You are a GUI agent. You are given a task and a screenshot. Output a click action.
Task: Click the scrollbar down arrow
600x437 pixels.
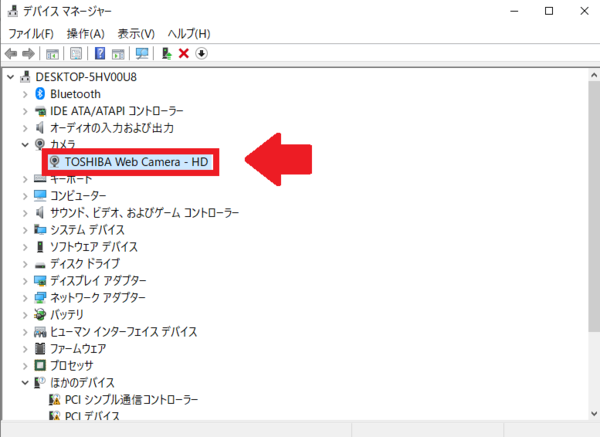[x=594, y=414]
